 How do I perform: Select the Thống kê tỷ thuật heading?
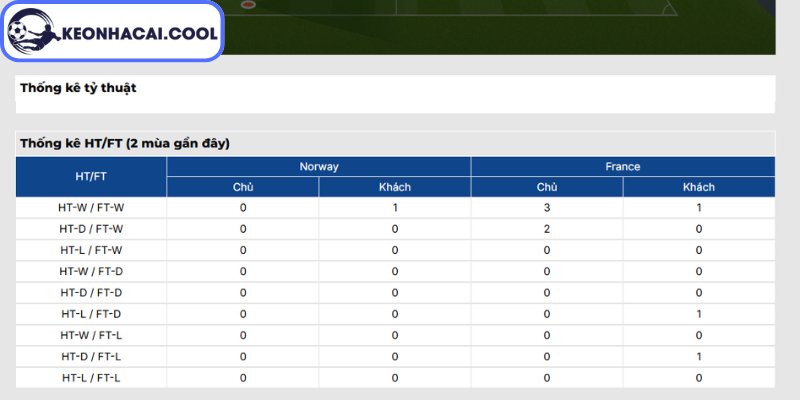click(78, 88)
